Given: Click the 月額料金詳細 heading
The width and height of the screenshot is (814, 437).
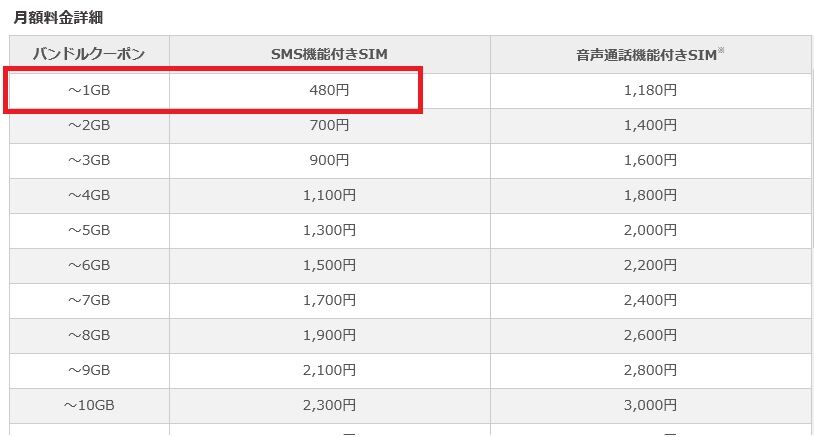Looking at the screenshot, I should pos(58,17).
